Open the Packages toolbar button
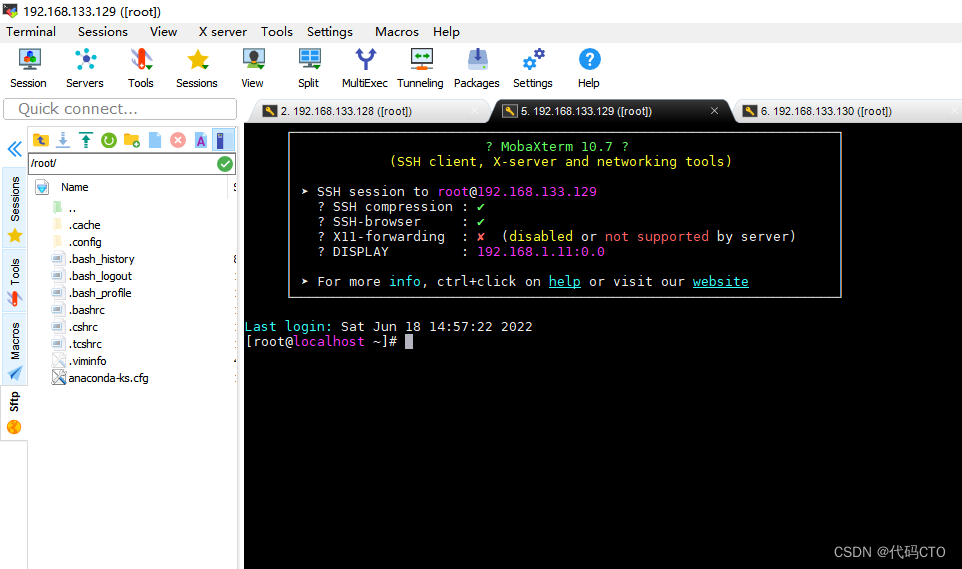Viewport: 962px width, 569px height. coord(477,68)
